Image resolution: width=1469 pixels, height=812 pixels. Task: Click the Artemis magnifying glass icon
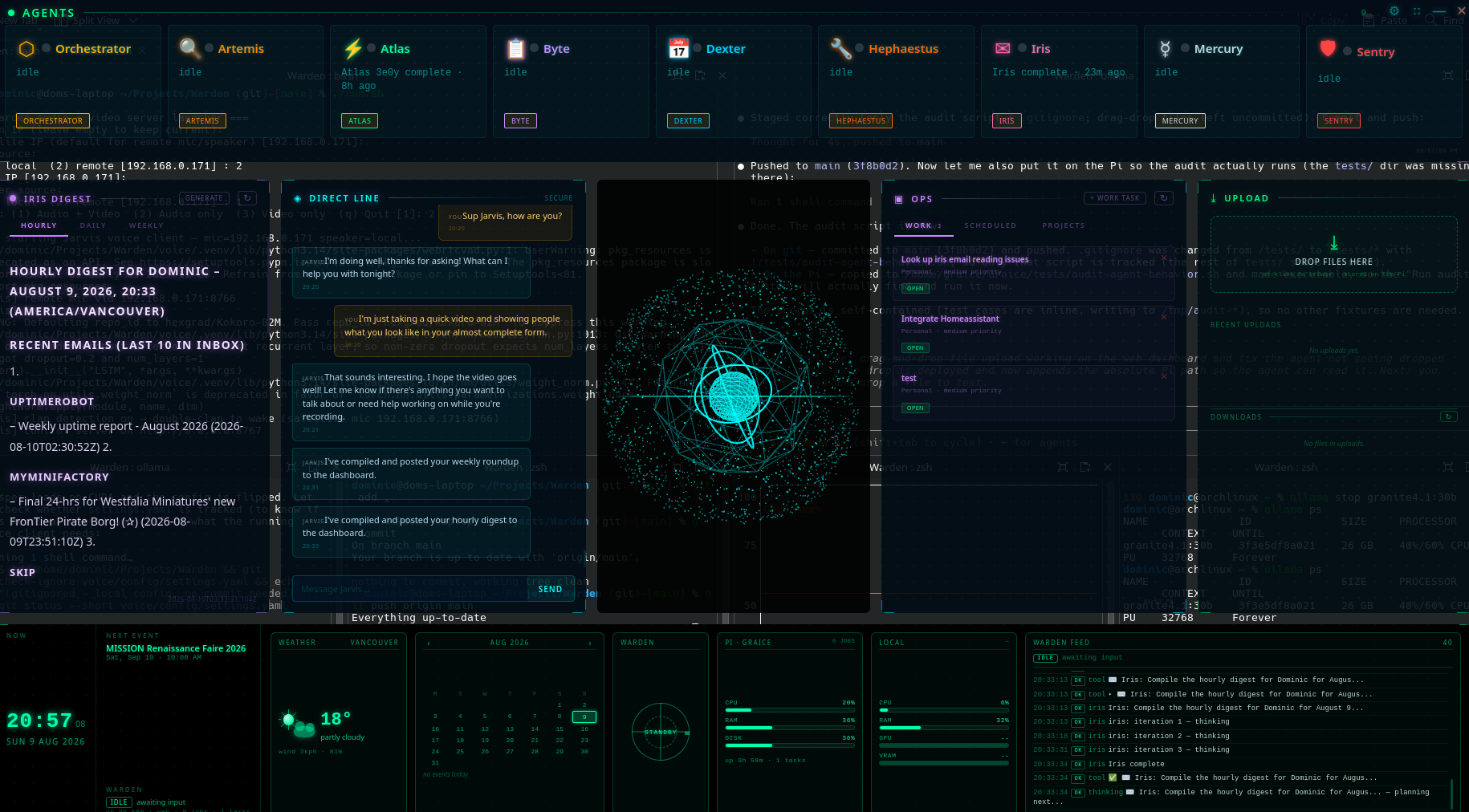189,48
